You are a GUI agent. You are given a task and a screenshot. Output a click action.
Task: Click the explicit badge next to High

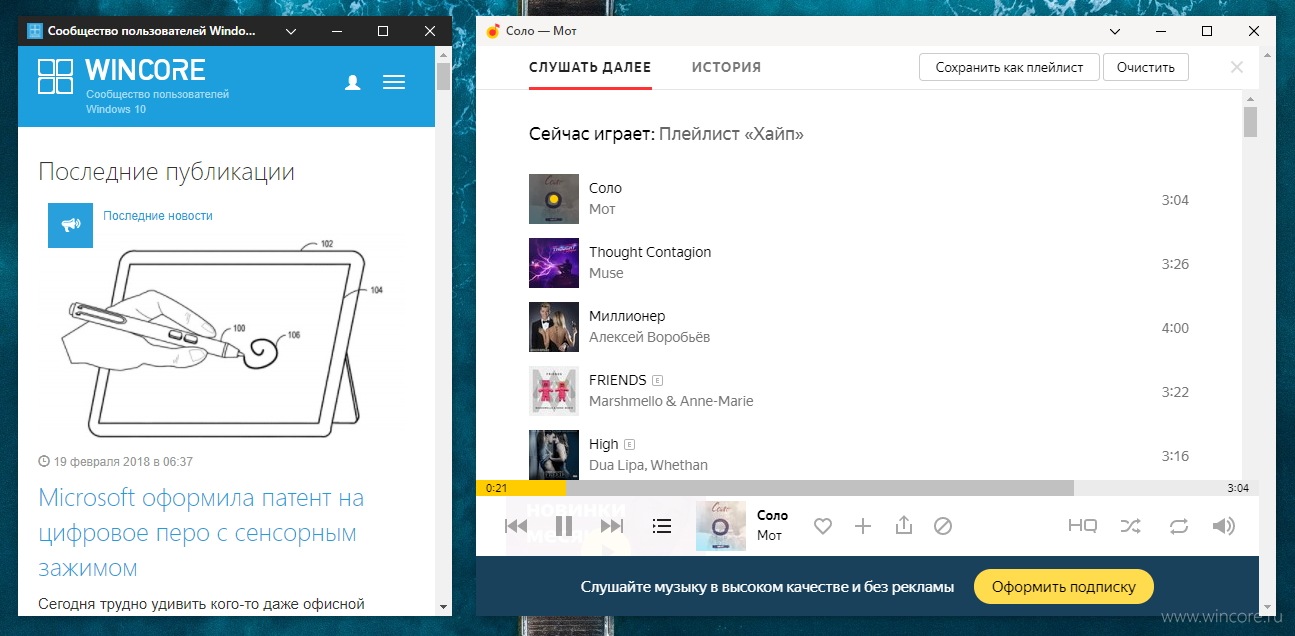coord(630,444)
